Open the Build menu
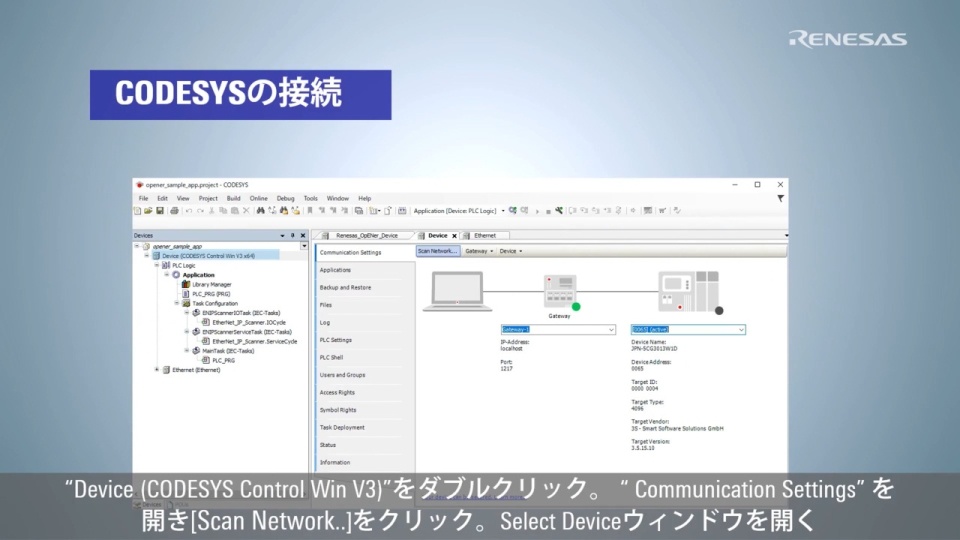The image size is (960, 540). pyautogui.click(x=233, y=198)
